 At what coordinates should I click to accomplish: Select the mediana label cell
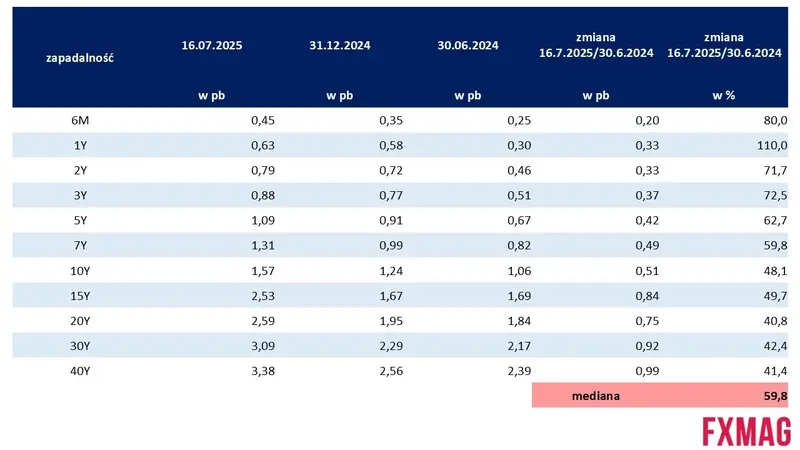596,396
